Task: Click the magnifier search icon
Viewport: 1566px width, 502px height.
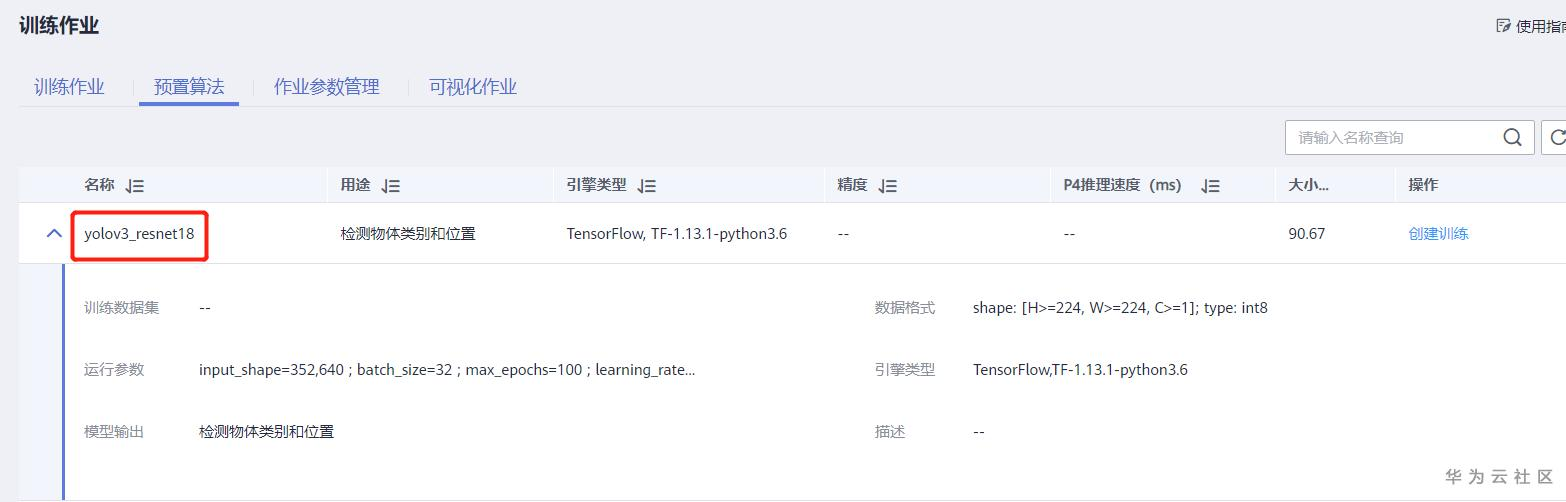Action: tap(1512, 138)
